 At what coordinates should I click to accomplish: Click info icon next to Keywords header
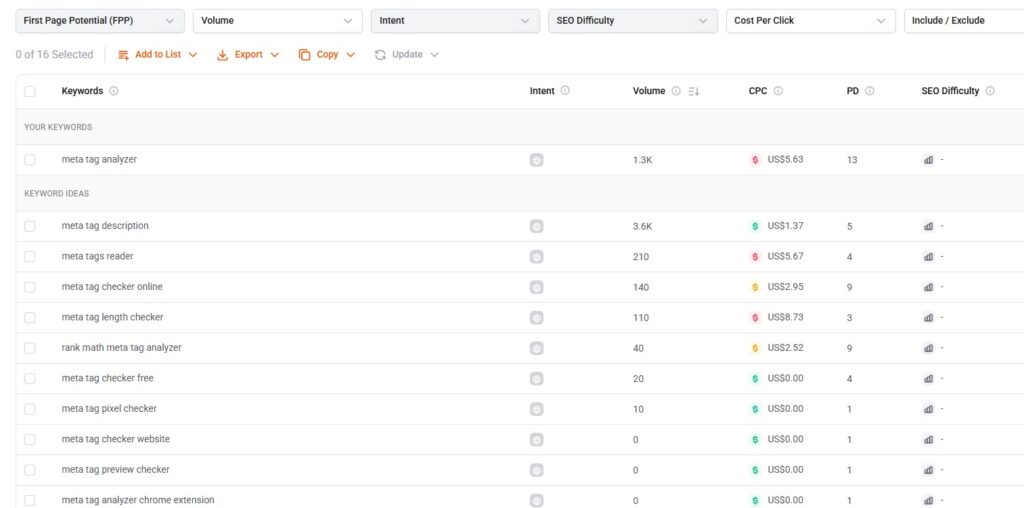113,91
